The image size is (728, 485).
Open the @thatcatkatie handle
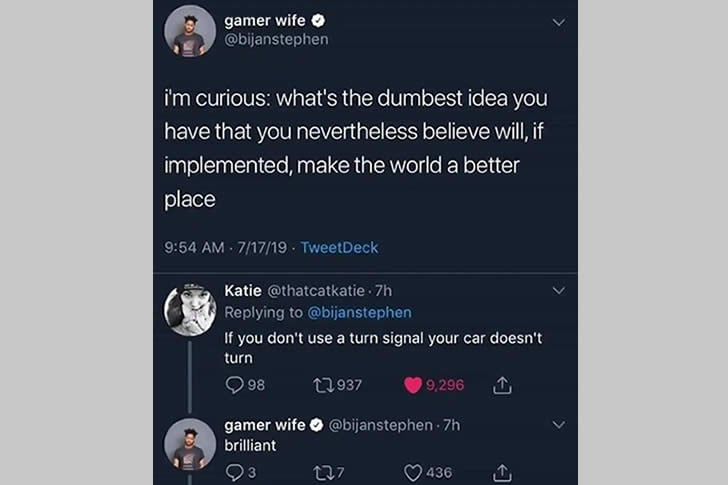[x=316, y=291]
